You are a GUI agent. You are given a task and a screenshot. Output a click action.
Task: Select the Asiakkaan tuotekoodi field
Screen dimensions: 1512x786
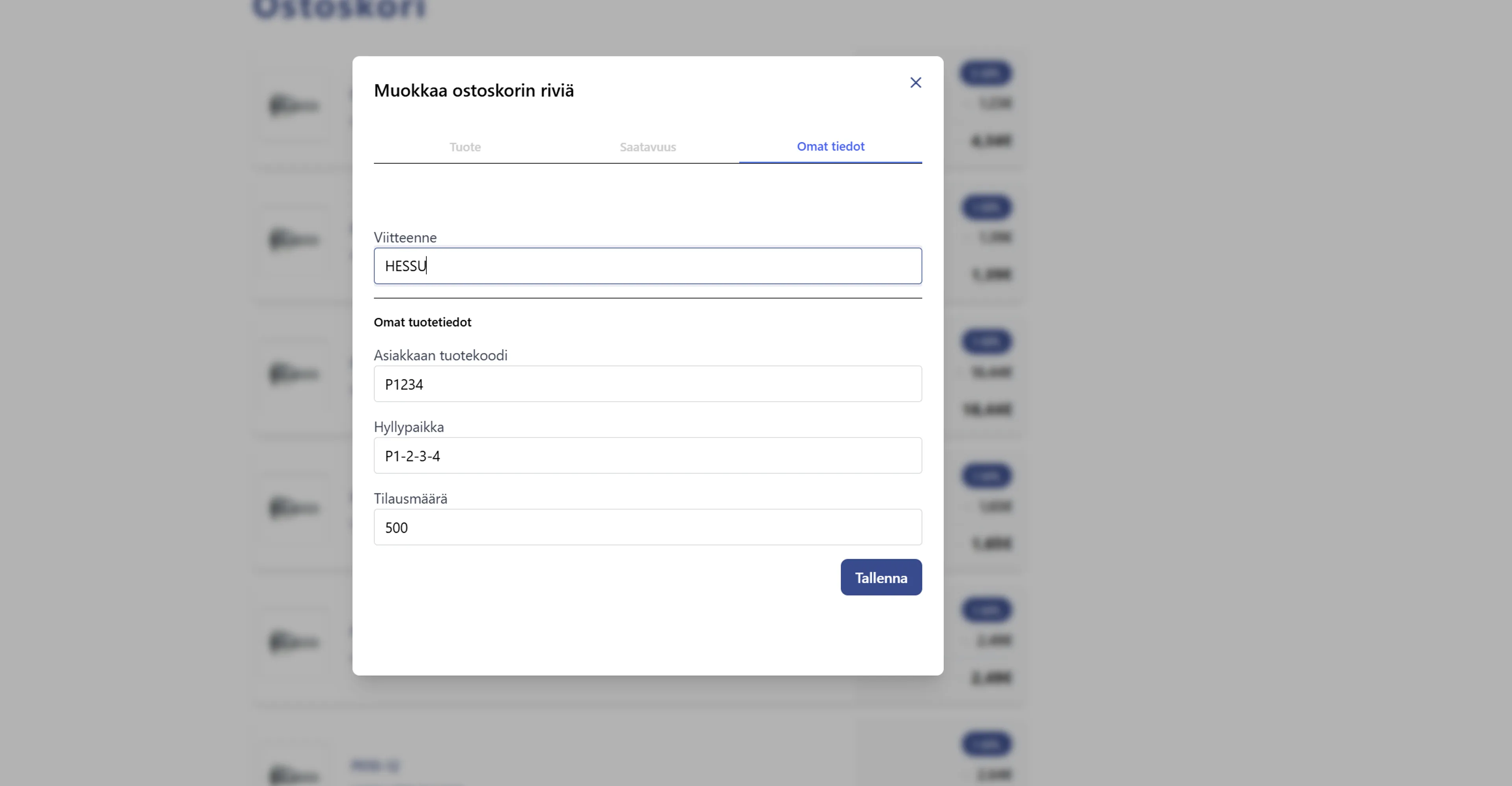pyautogui.click(x=647, y=384)
